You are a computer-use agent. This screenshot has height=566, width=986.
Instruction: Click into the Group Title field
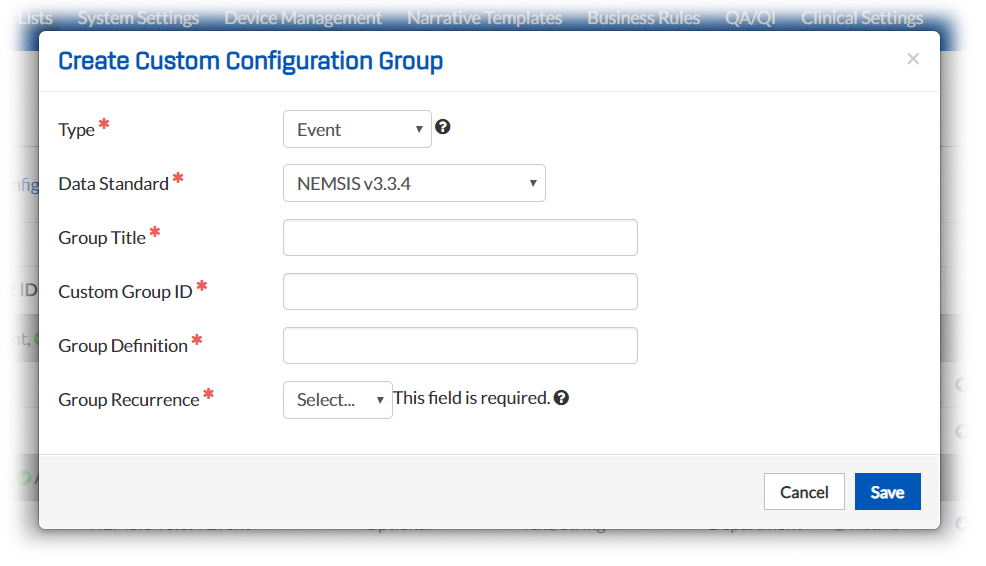(460, 238)
